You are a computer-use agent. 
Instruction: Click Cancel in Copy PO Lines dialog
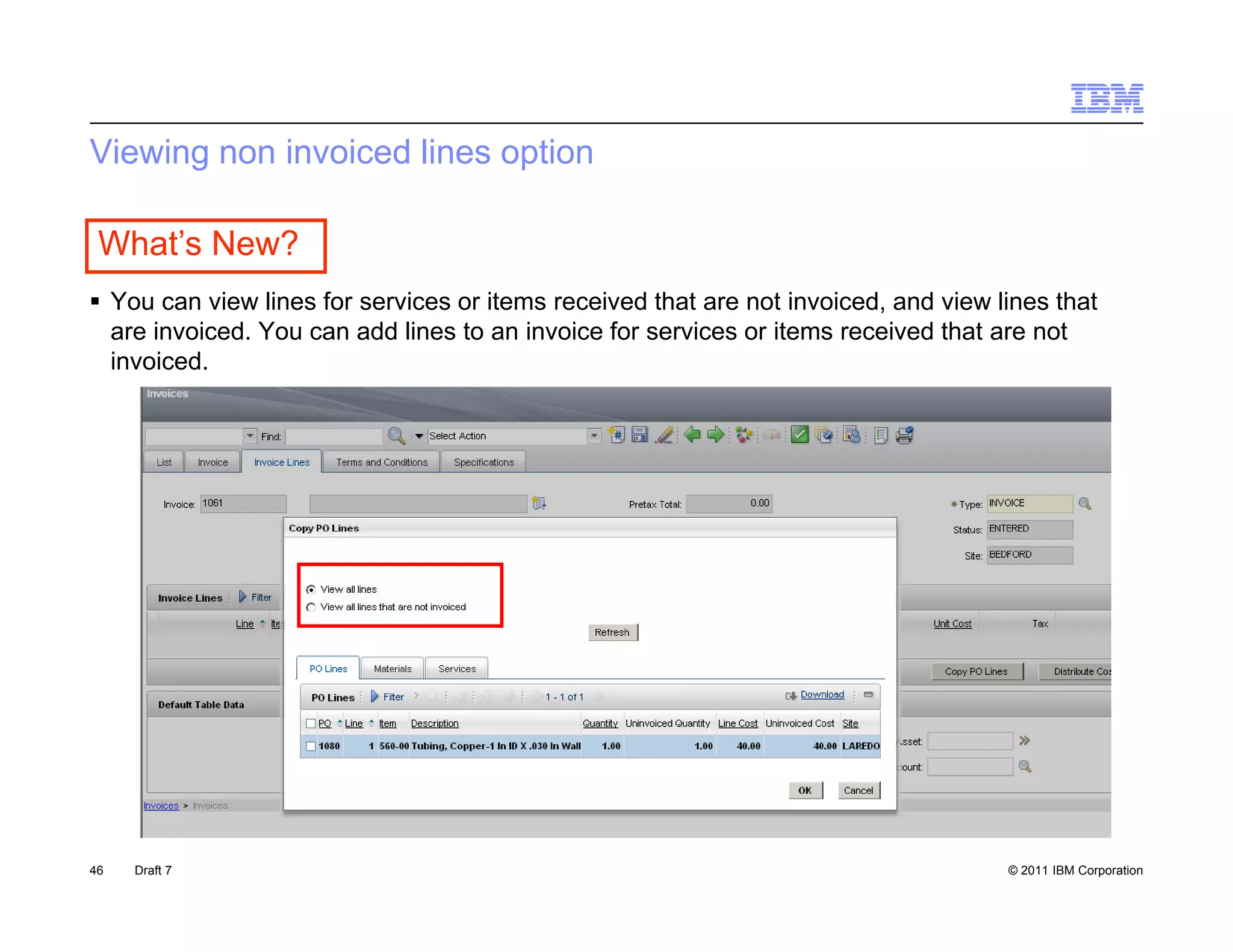[x=859, y=790]
